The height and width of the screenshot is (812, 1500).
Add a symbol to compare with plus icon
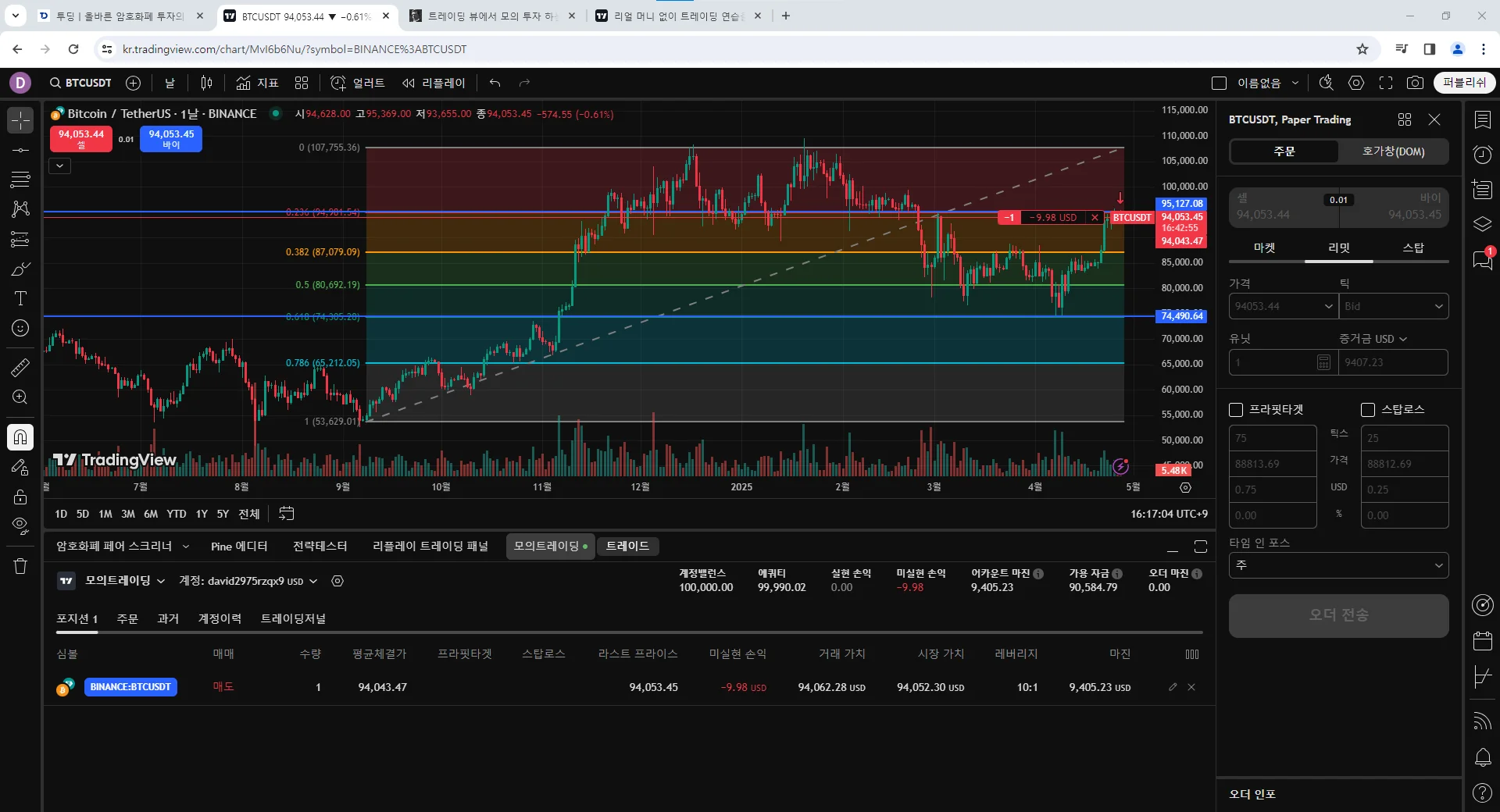134,83
